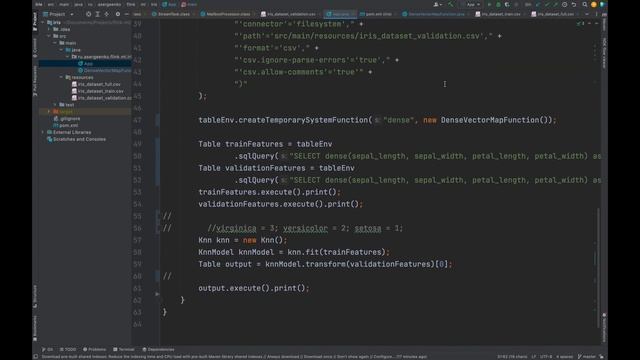
Task: Place cursor on Knn knn = new Knn() line
Action: click(x=242, y=240)
